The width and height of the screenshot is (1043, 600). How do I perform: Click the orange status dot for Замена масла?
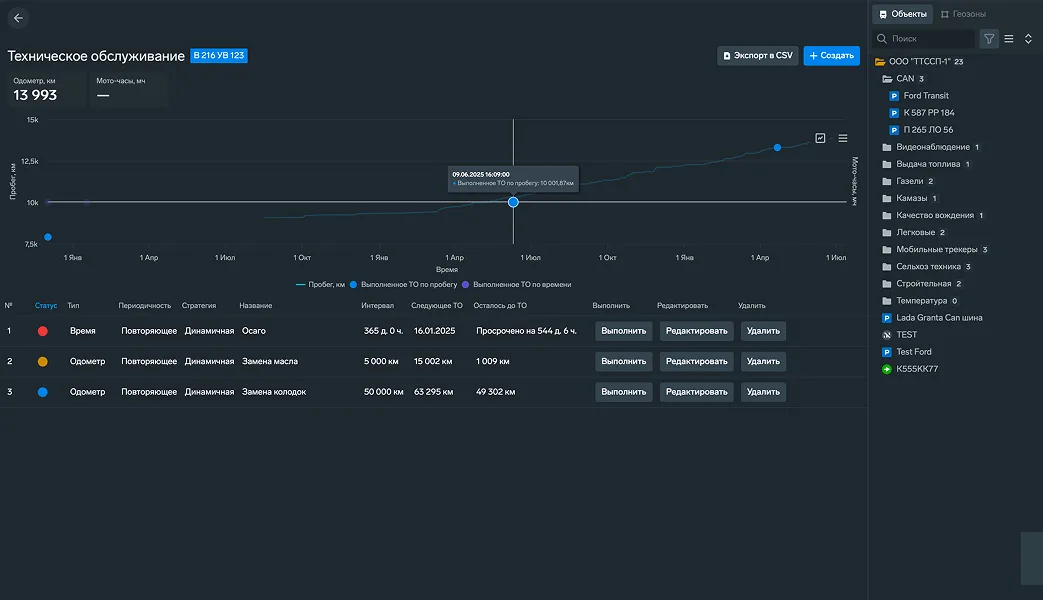(x=43, y=362)
